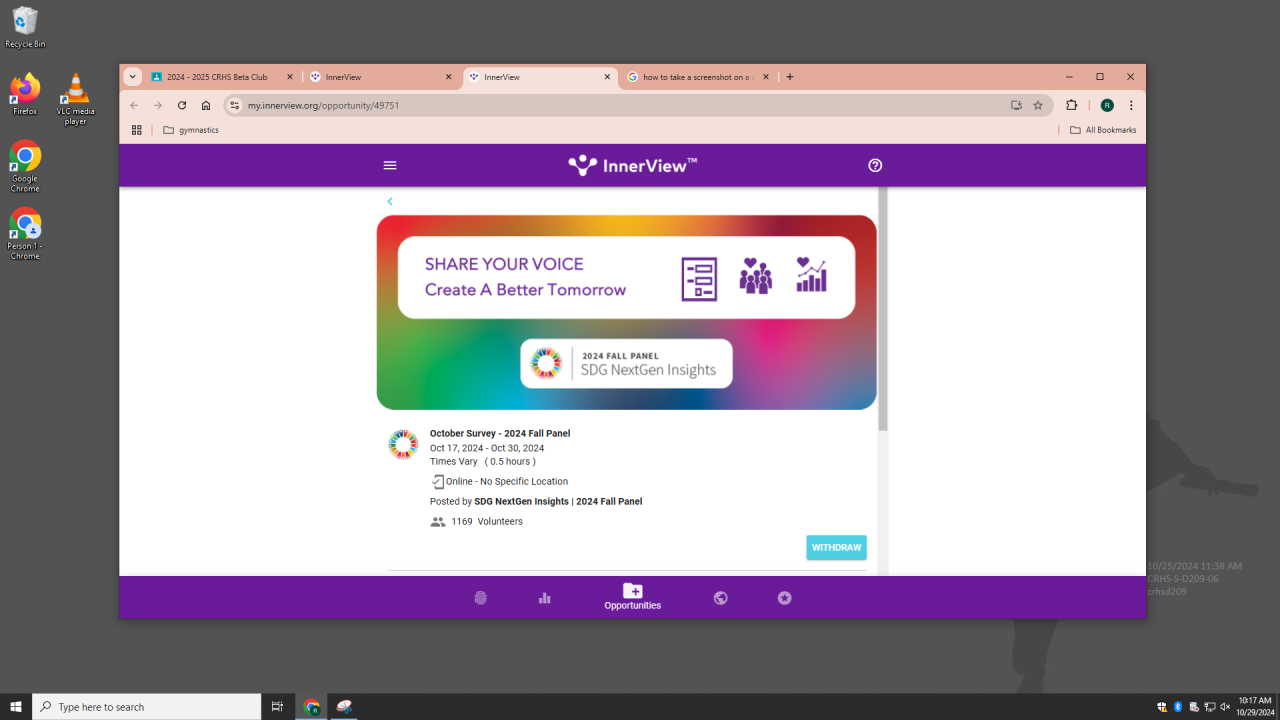The width and height of the screenshot is (1280, 720).
Task: Open the Chrome profile avatar
Action: [x=1107, y=105]
